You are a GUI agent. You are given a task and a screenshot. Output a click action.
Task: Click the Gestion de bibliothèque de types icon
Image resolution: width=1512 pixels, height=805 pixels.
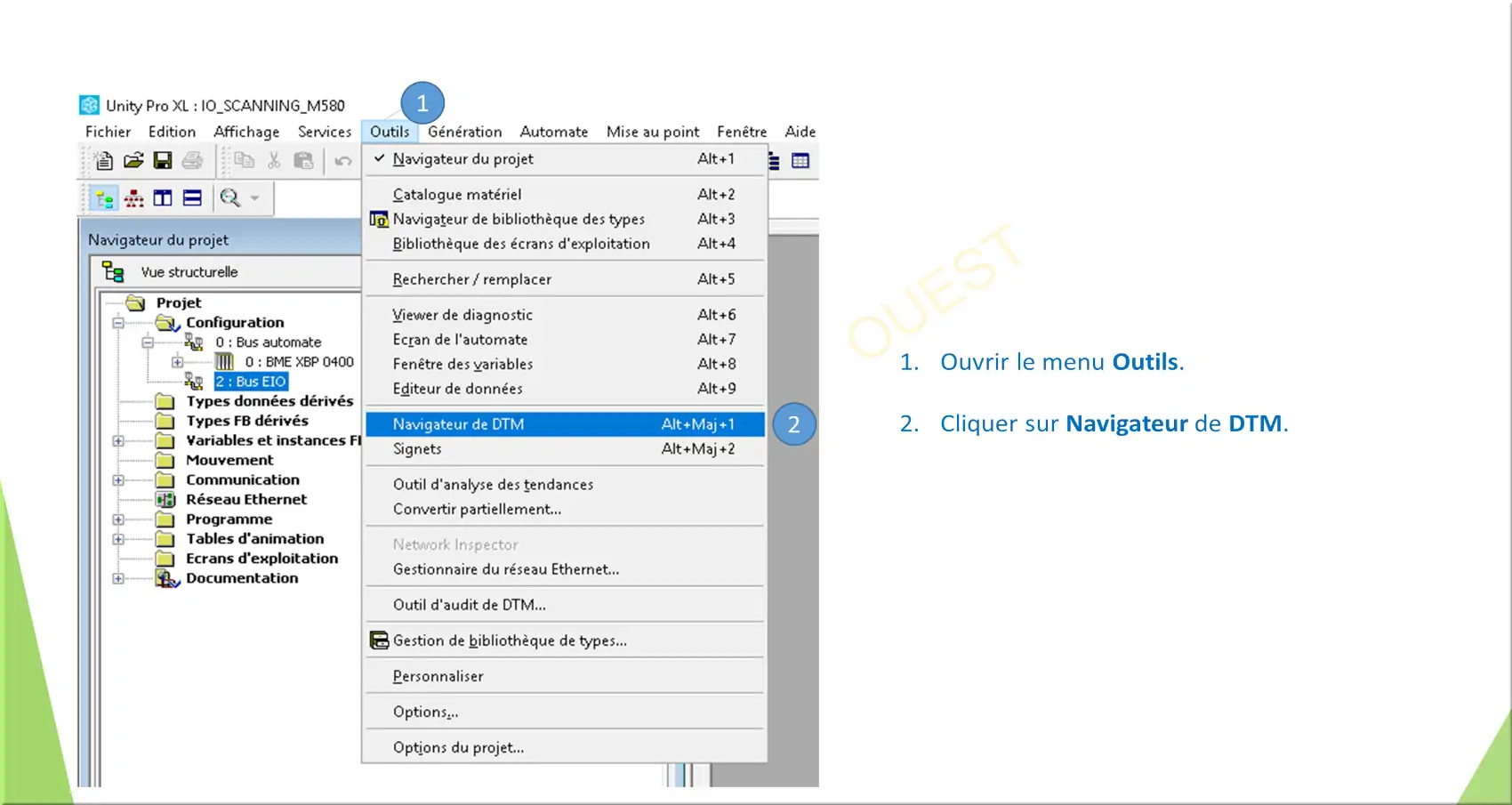click(379, 640)
